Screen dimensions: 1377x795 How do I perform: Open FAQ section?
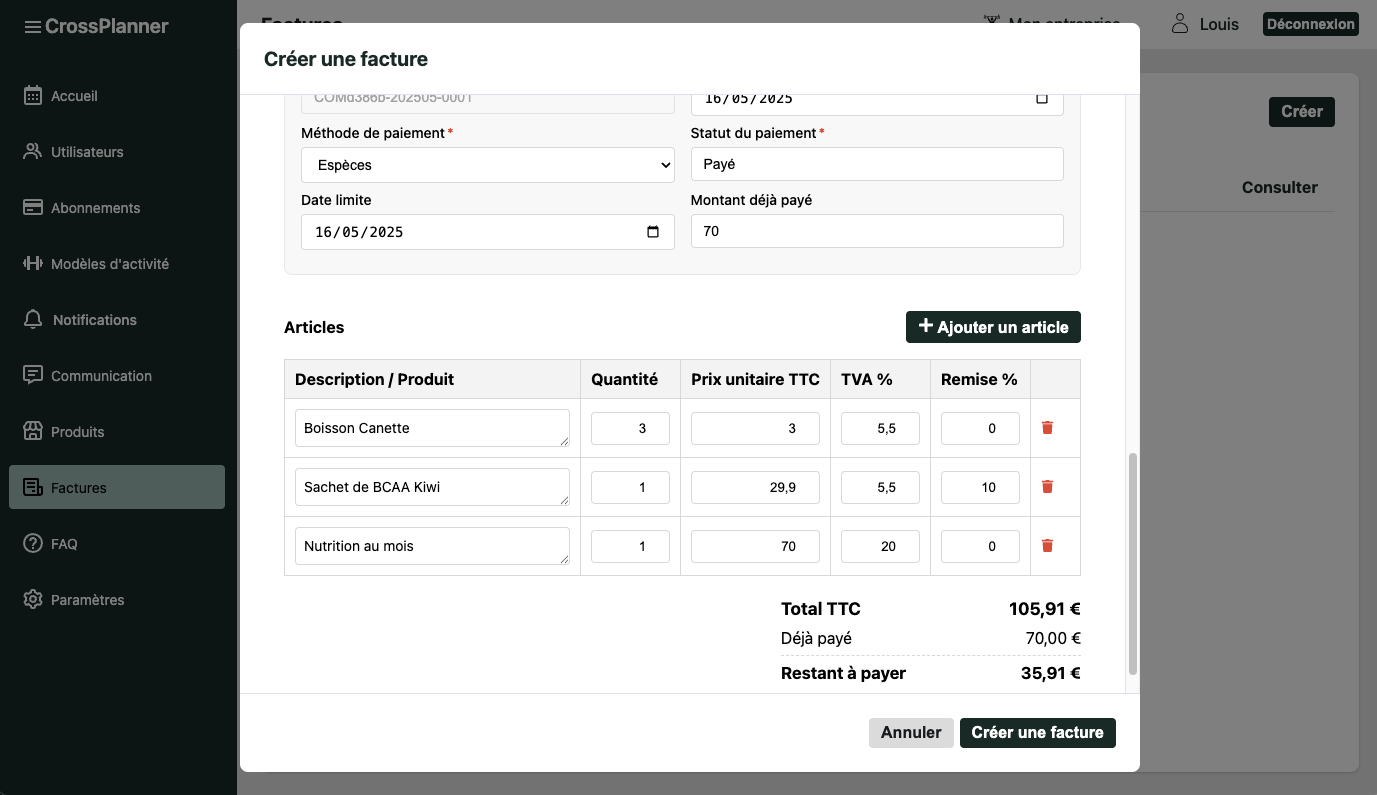pos(117,544)
